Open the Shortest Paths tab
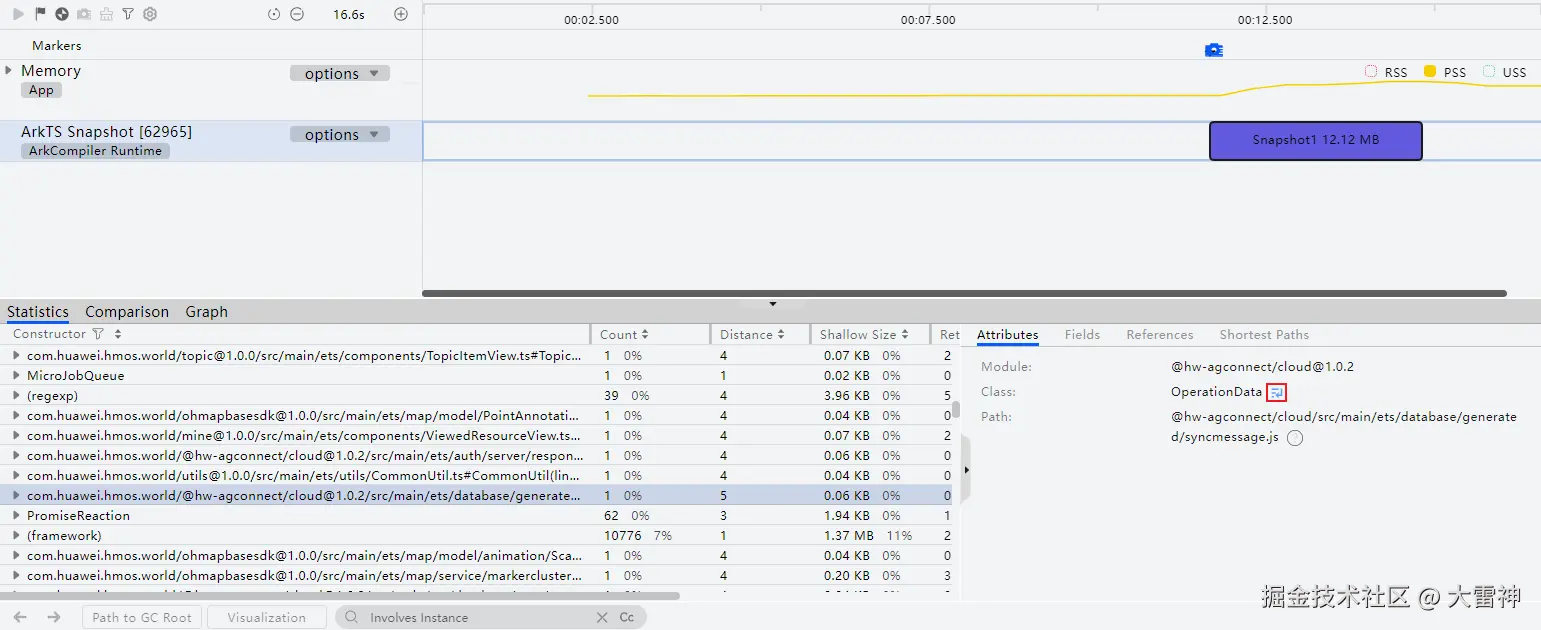The height and width of the screenshot is (630, 1541). pyautogui.click(x=1264, y=335)
